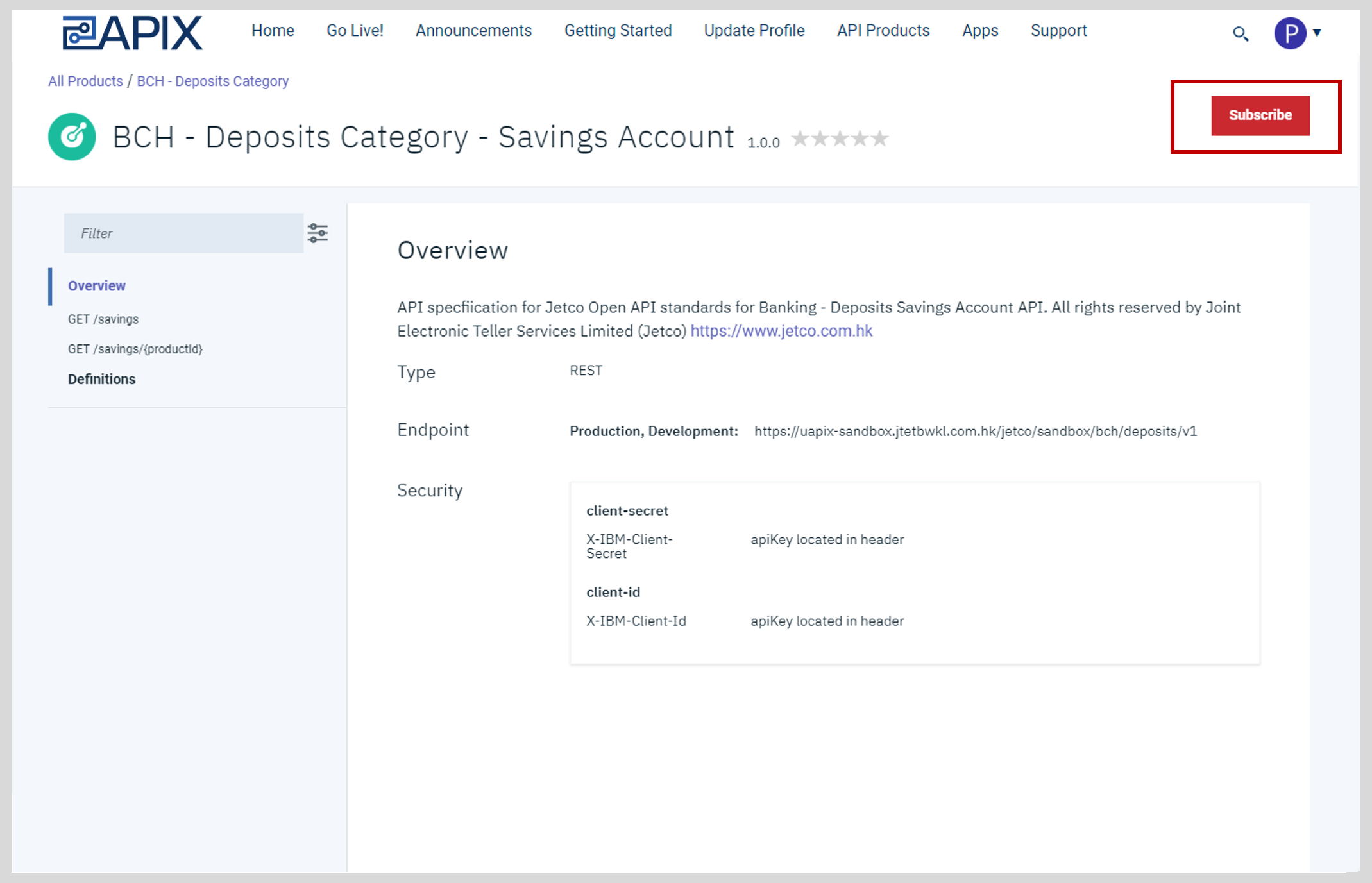Image resolution: width=1372 pixels, height=883 pixels.
Task: Click the APIX logo
Action: 132,33
